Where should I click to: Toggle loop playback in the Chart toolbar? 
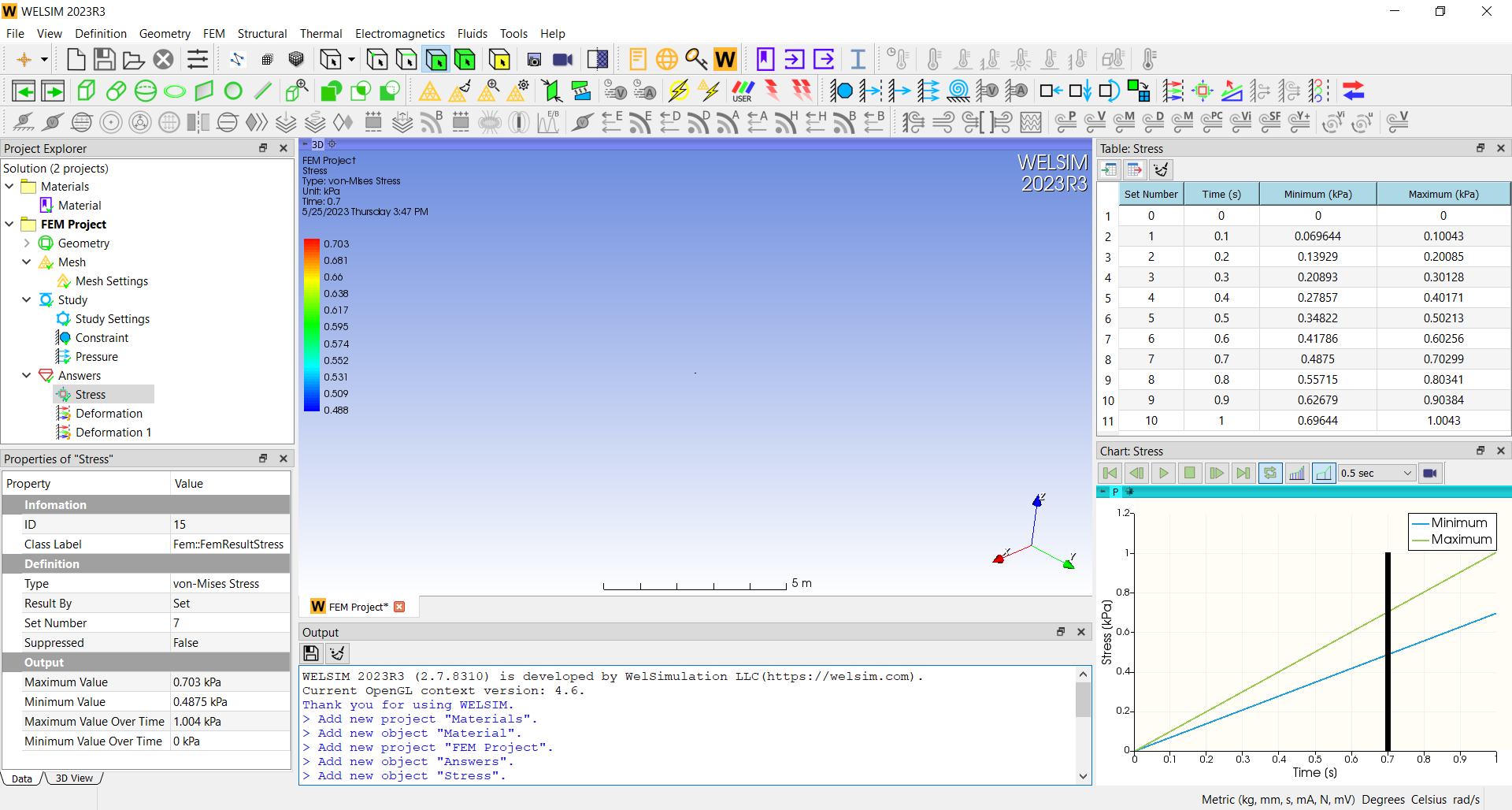[1270, 473]
